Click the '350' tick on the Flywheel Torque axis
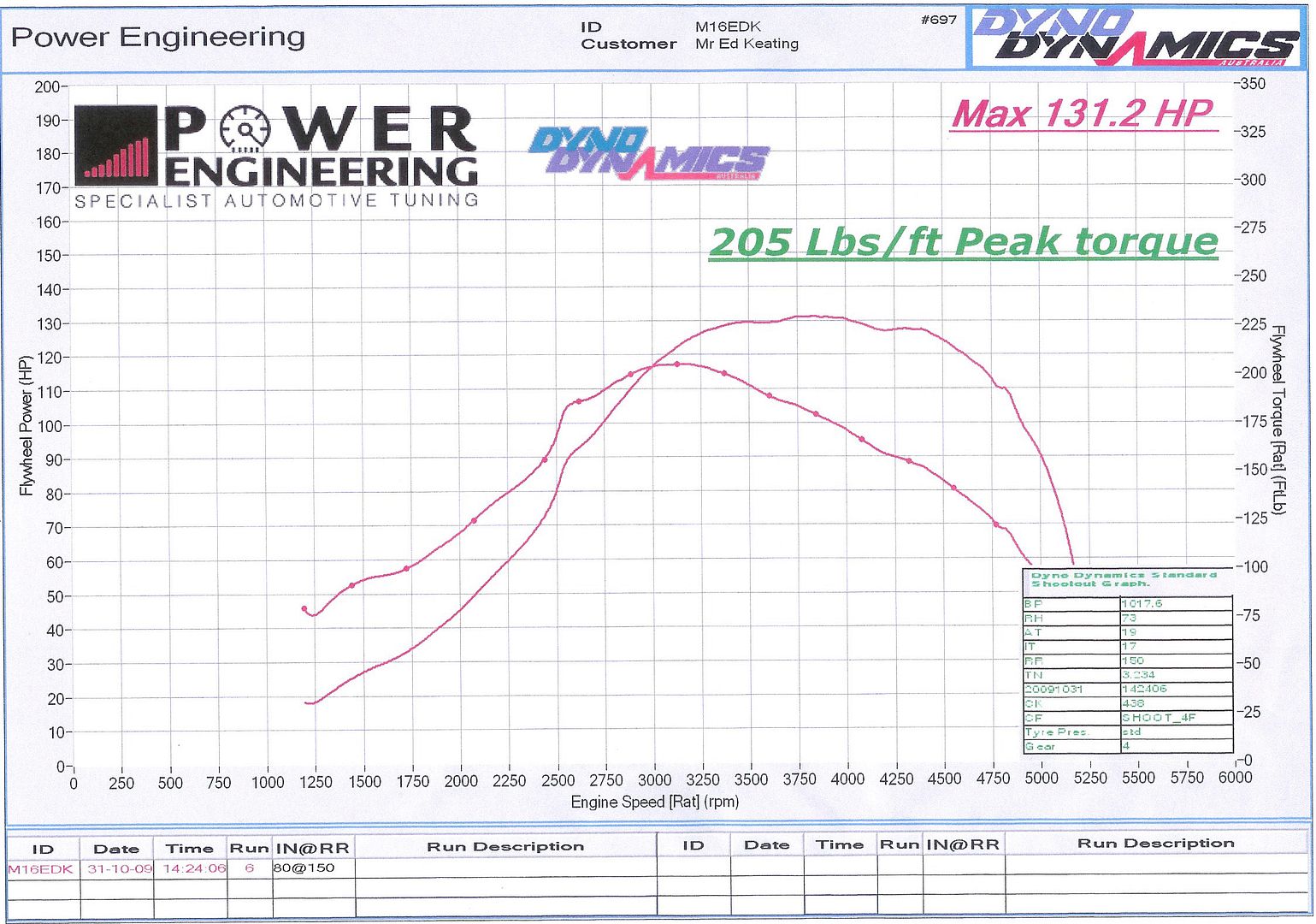 point(1253,84)
